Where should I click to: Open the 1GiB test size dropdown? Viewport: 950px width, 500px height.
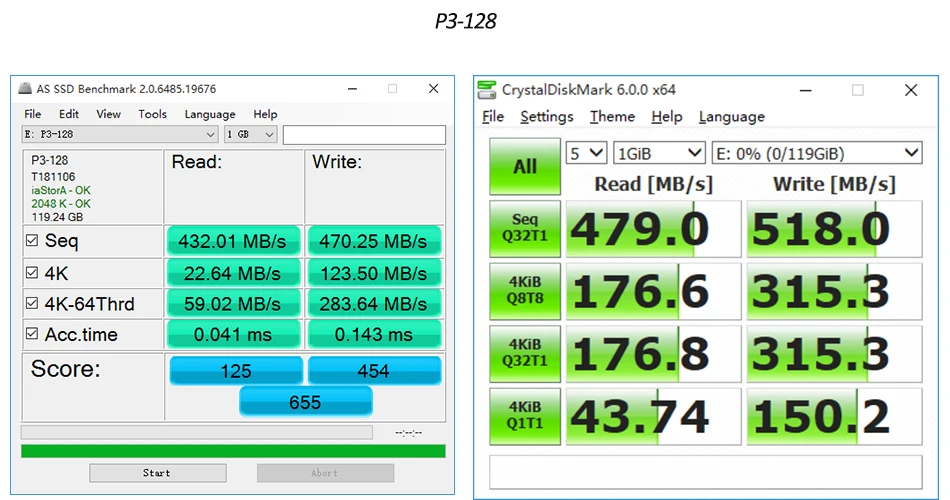pos(659,153)
